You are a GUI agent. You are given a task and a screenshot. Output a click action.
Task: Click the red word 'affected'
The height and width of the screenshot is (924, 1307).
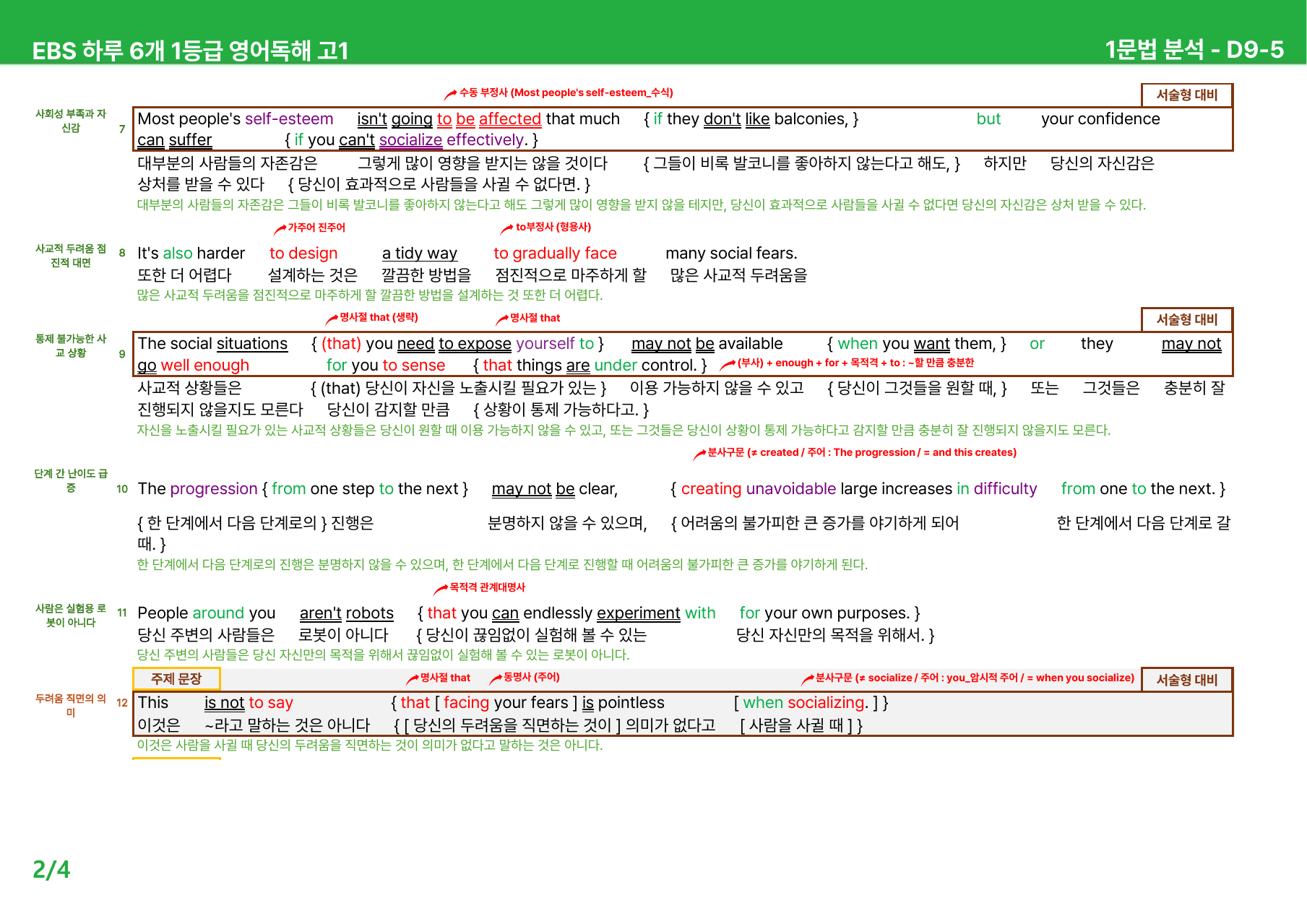(x=510, y=118)
